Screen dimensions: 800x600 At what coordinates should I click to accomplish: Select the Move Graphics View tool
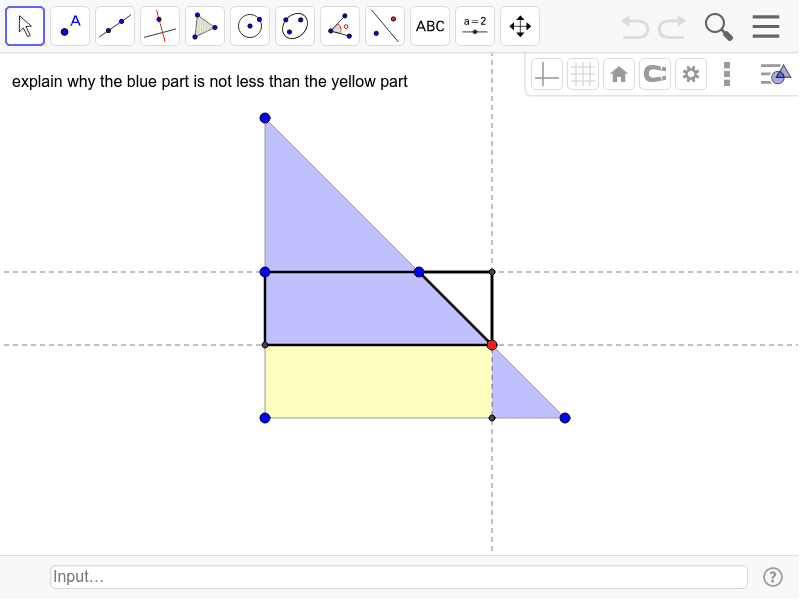(519, 26)
